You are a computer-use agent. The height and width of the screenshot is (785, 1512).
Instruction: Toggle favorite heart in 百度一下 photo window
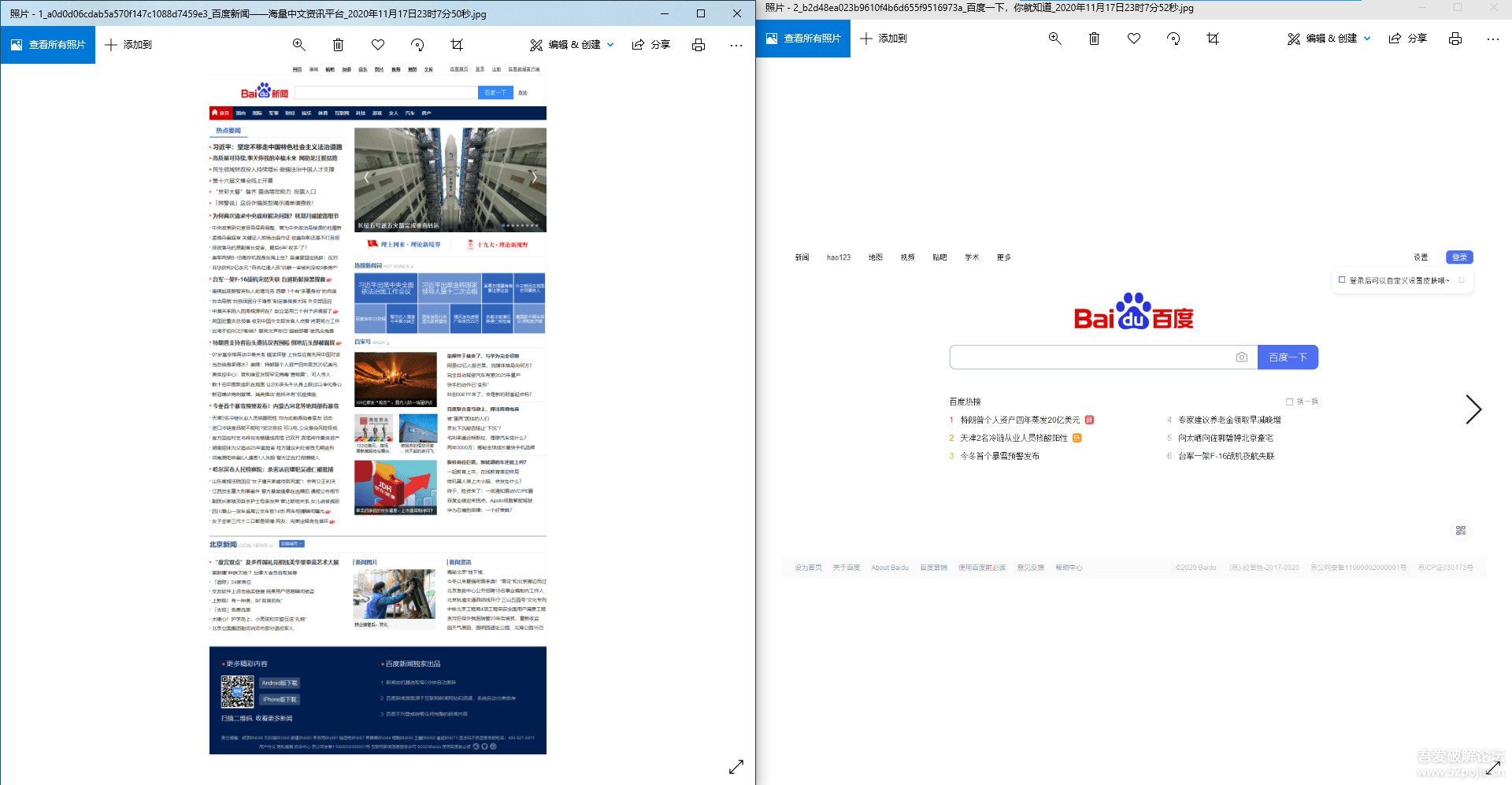(1134, 39)
